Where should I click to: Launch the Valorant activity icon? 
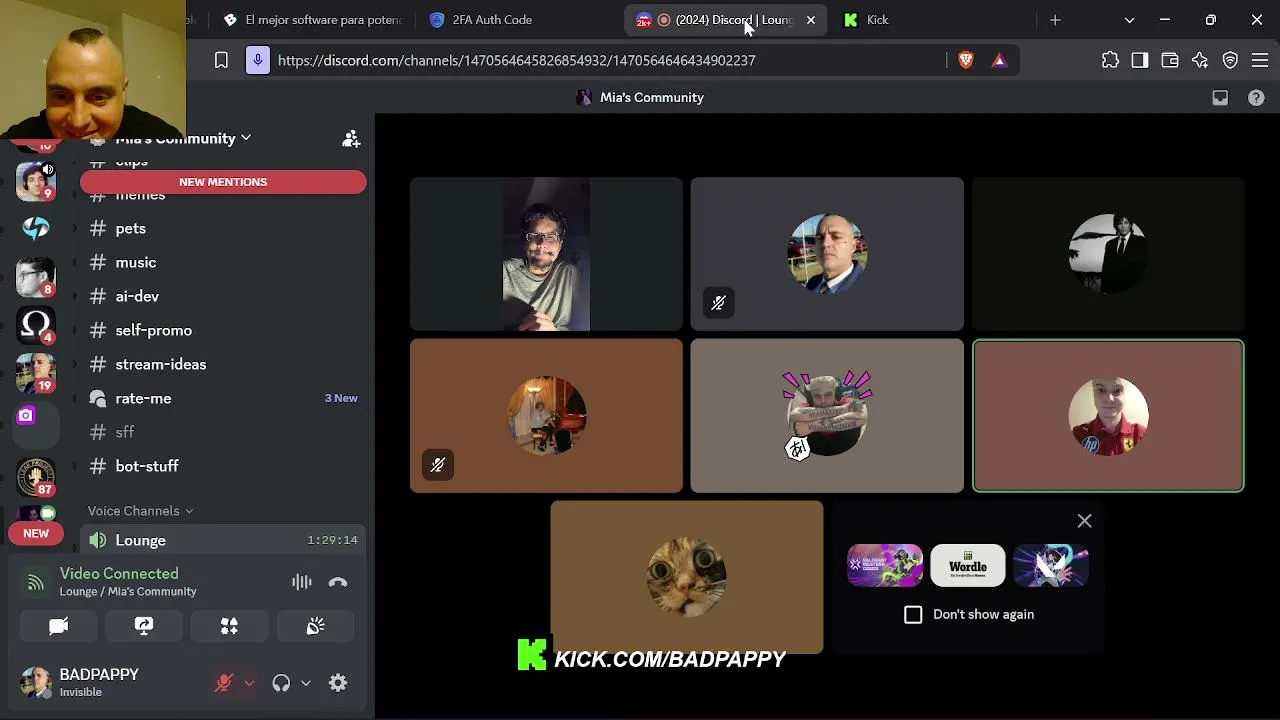pyautogui.click(x=885, y=566)
